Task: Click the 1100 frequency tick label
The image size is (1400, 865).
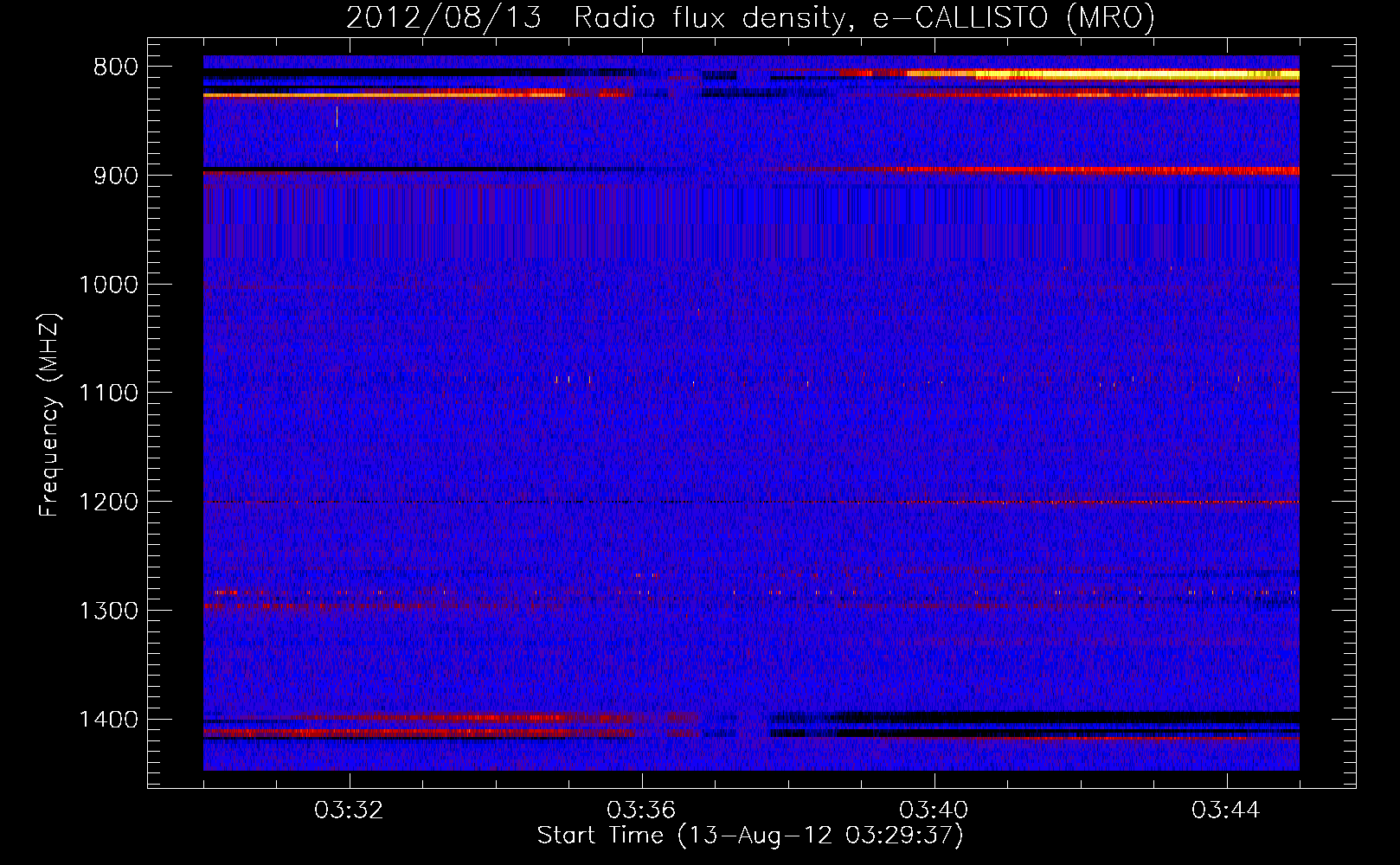Action: [108, 394]
